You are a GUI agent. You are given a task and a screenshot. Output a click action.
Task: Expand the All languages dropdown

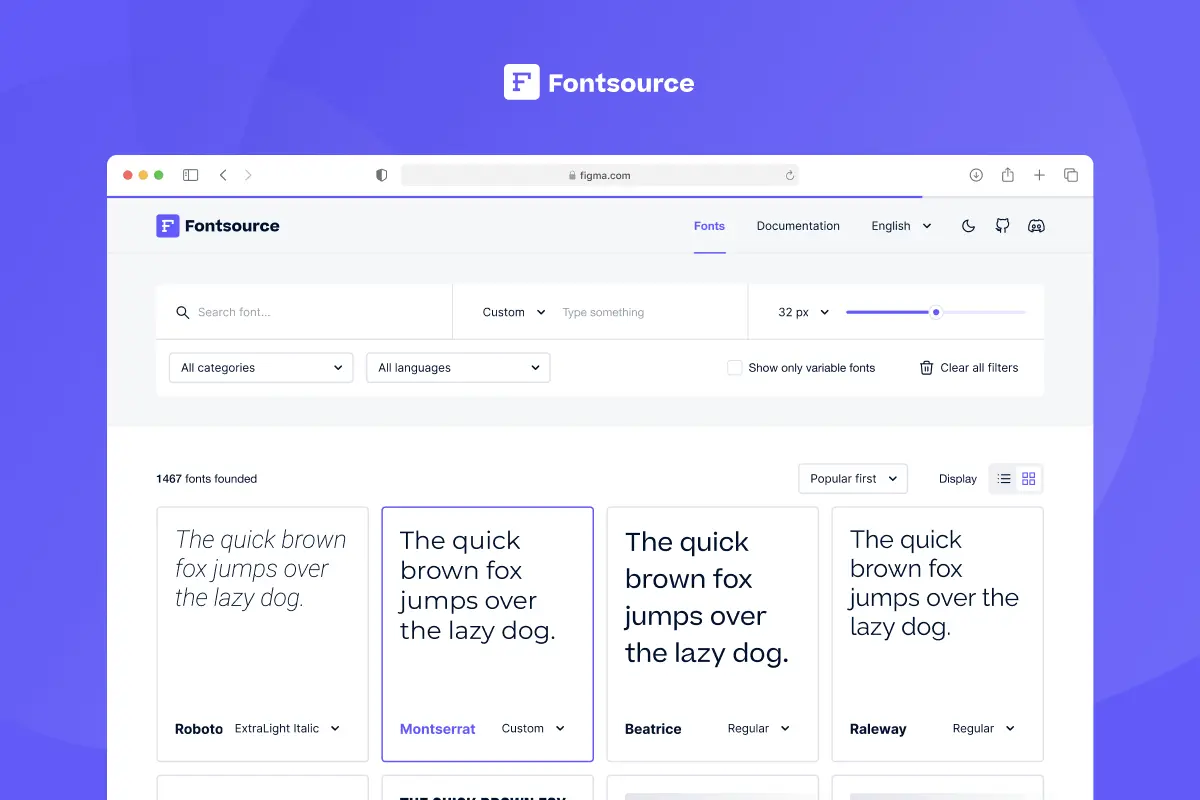point(457,367)
